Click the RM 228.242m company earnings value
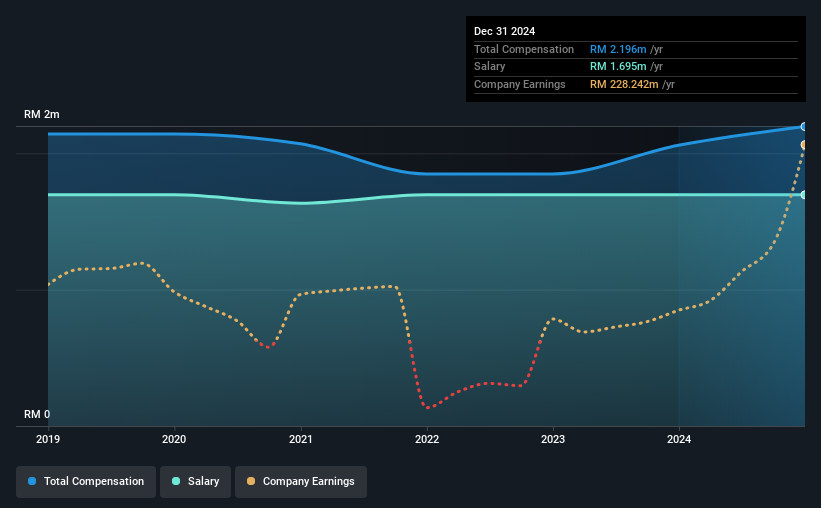The image size is (821, 508). [624, 84]
